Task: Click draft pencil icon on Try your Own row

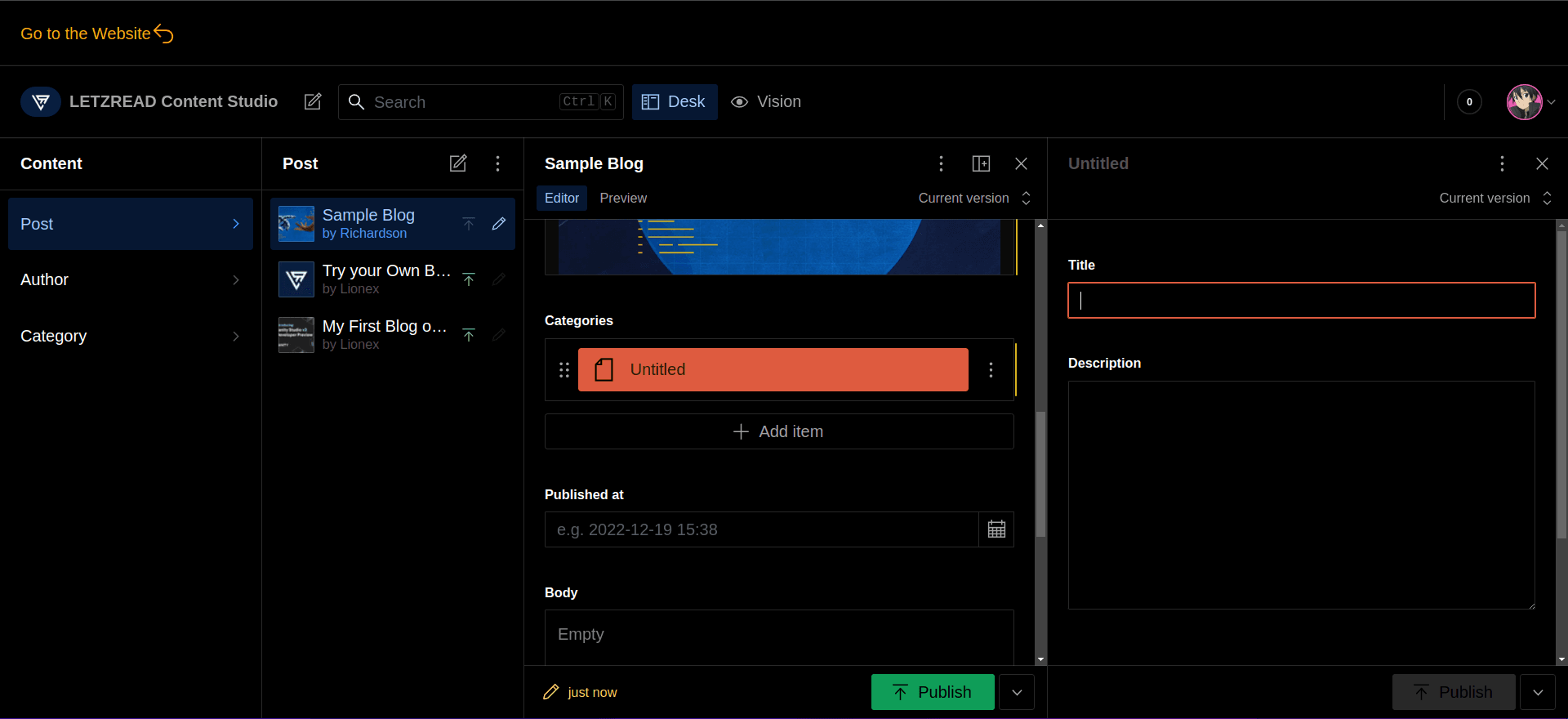Action: click(x=499, y=279)
